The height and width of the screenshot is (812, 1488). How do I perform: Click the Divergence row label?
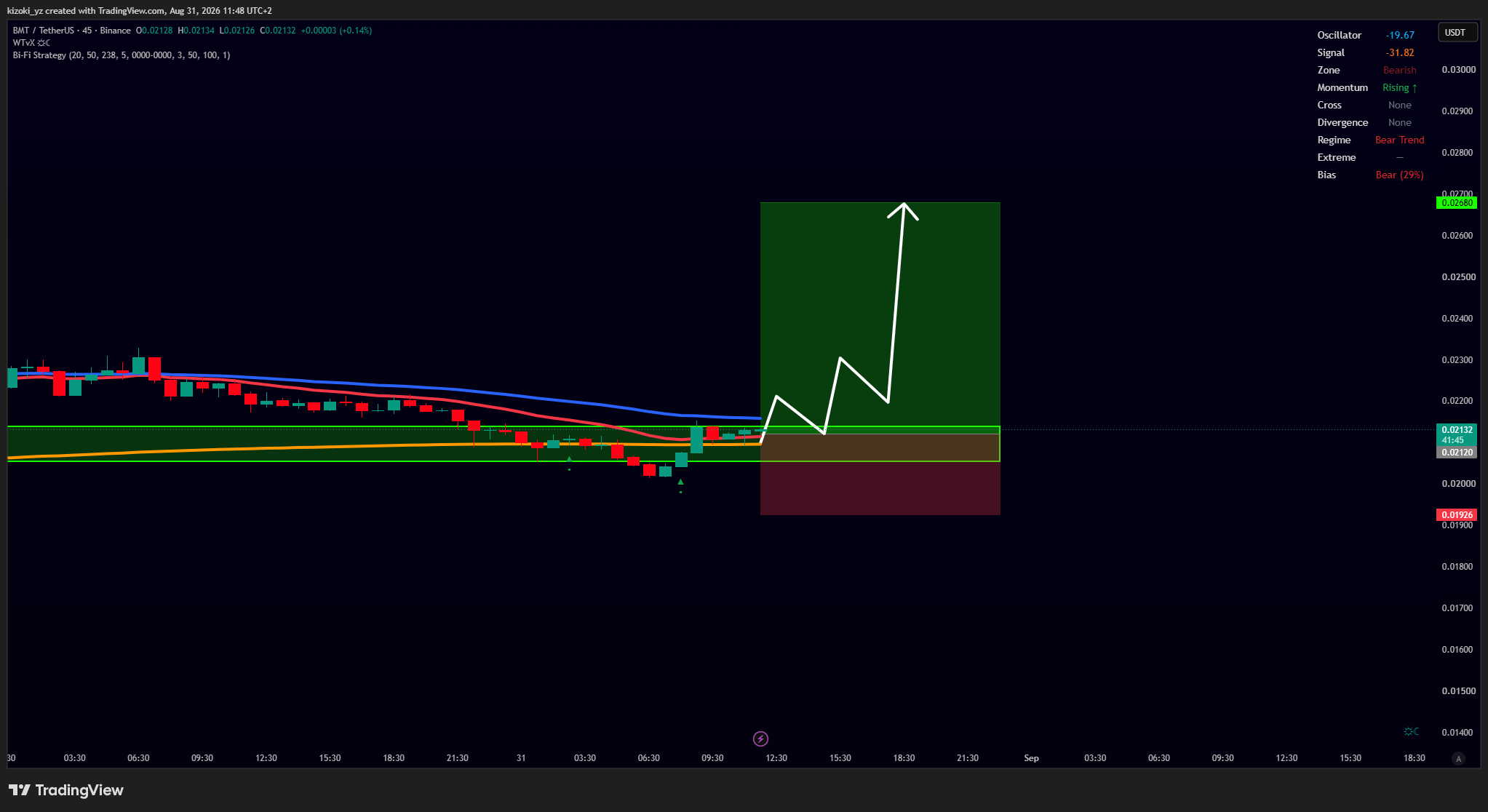click(1342, 122)
